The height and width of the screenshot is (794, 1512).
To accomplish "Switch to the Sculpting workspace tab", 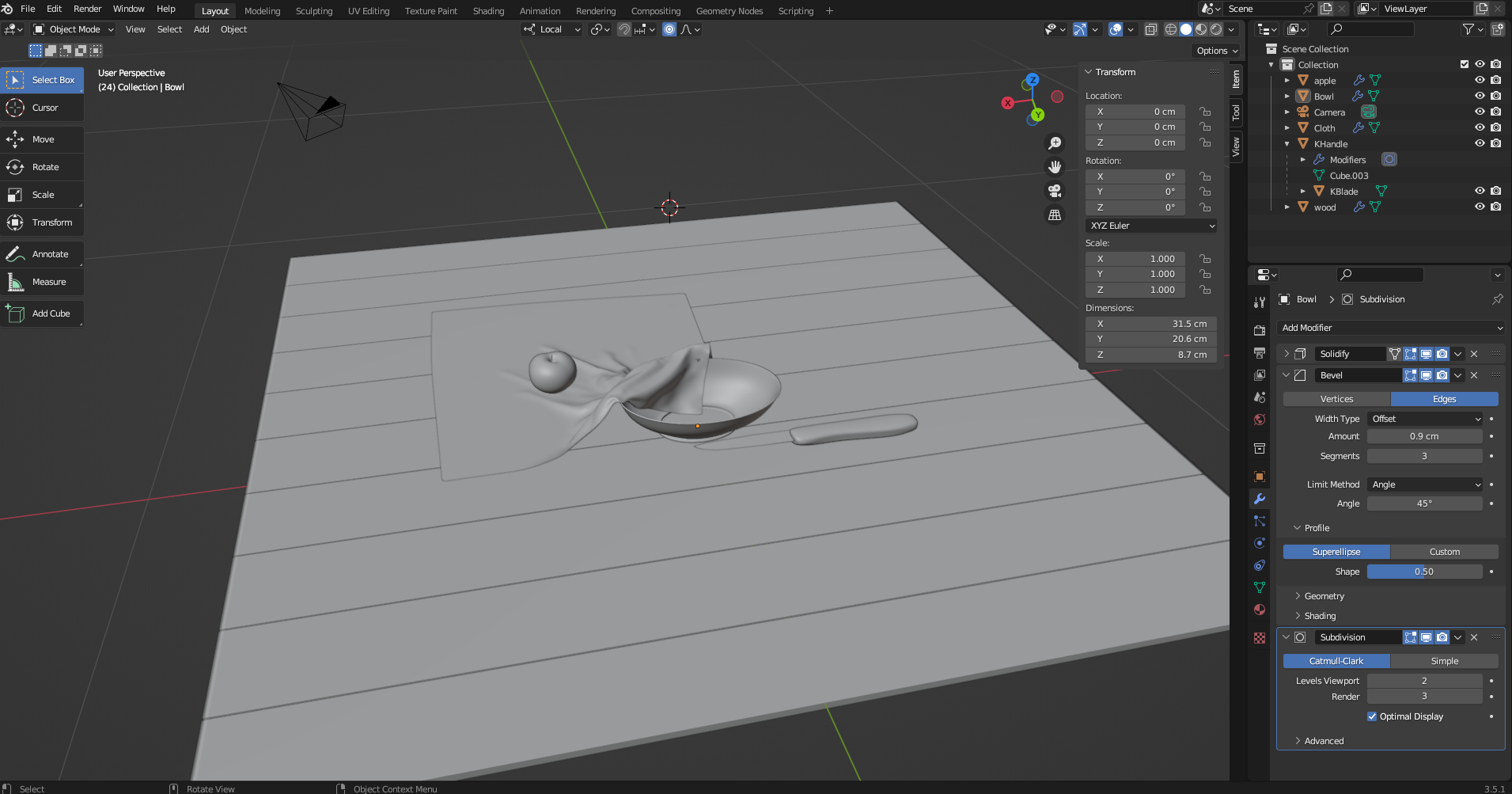I will coord(314,11).
